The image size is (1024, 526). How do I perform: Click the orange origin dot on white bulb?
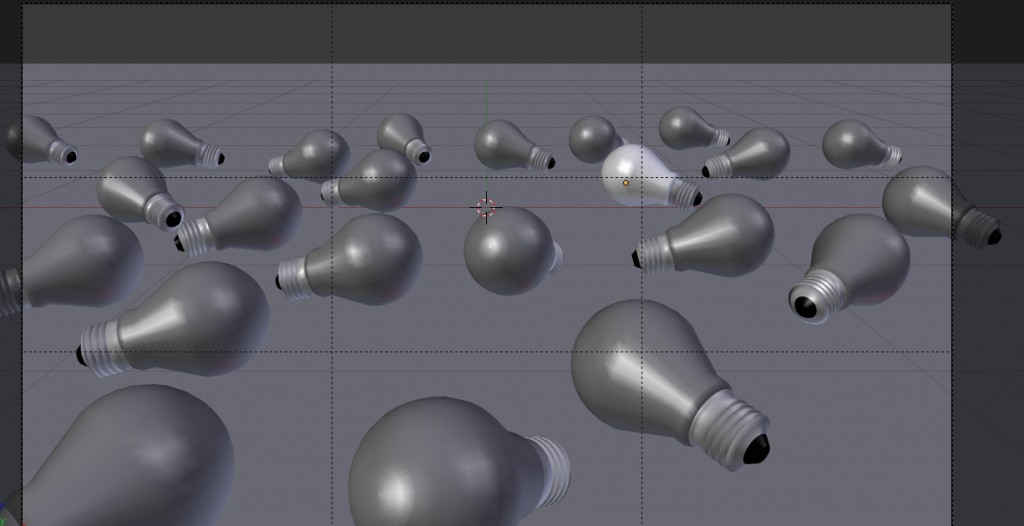pos(626,183)
